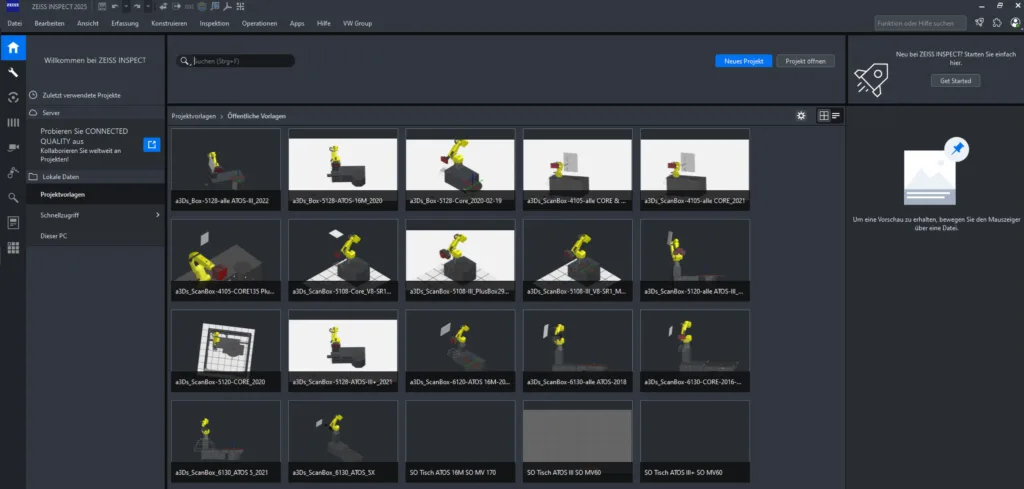
Task: Open the Ansicht menu
Action: [x=88, y=24]
